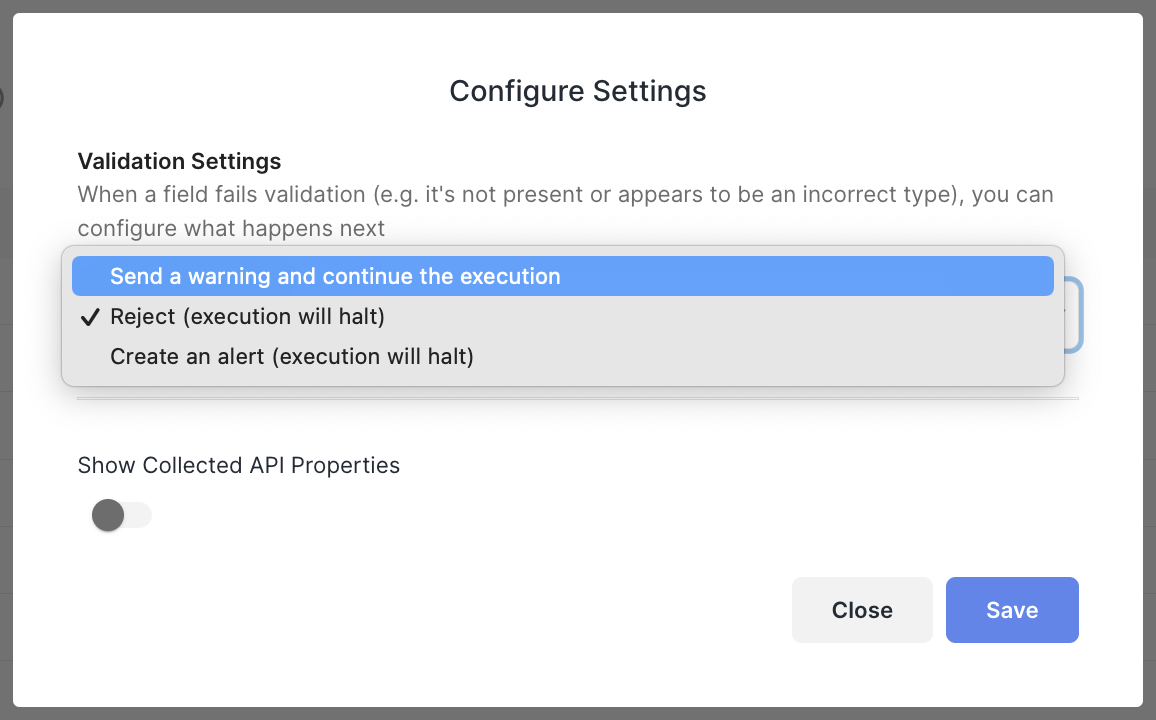Enable the Show Collected API Properties switch
This screenshot has width=1156, height=720.
click(121, 516)
